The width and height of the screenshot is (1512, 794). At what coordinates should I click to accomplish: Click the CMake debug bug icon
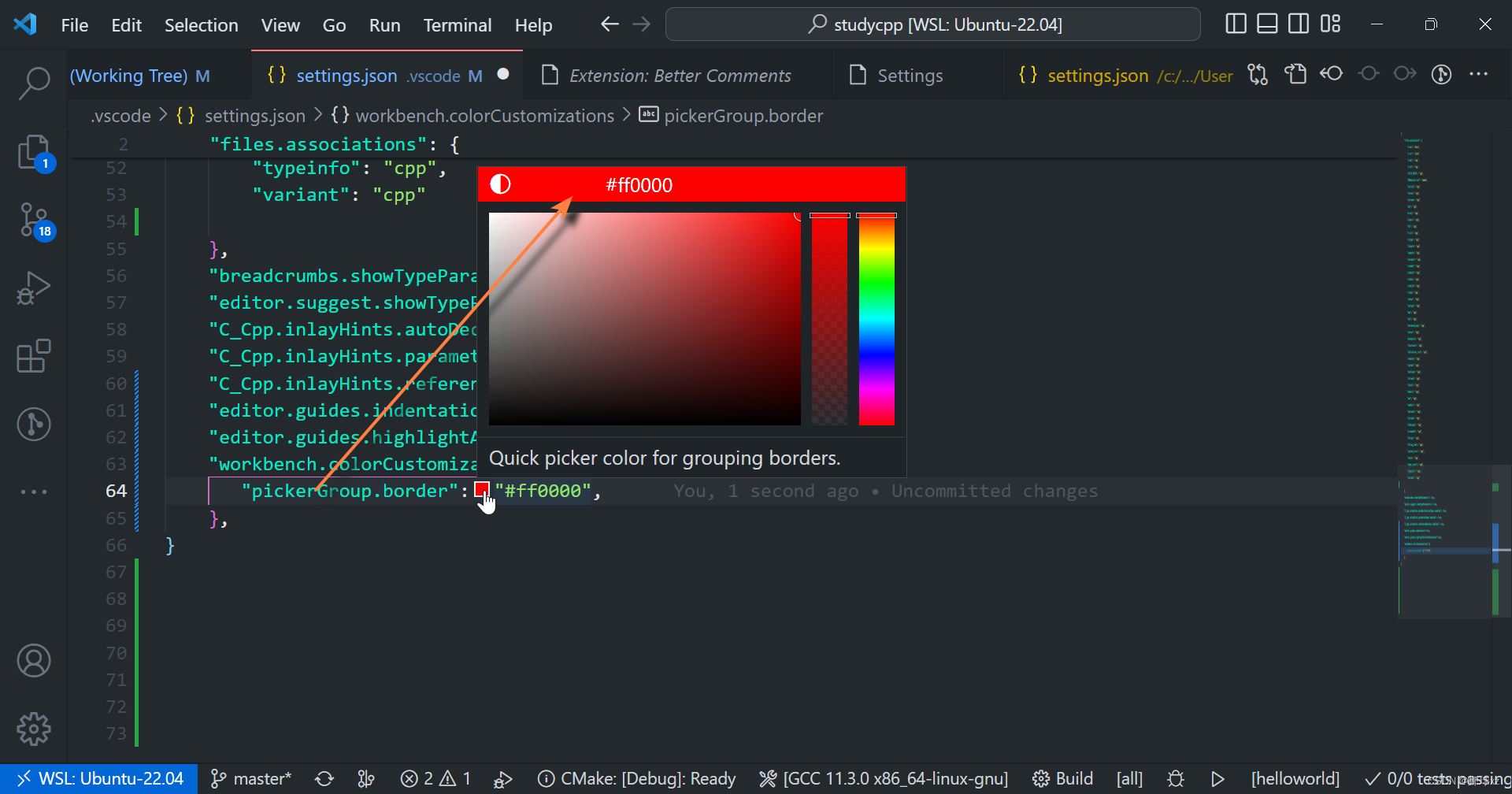pos(1176,778)
